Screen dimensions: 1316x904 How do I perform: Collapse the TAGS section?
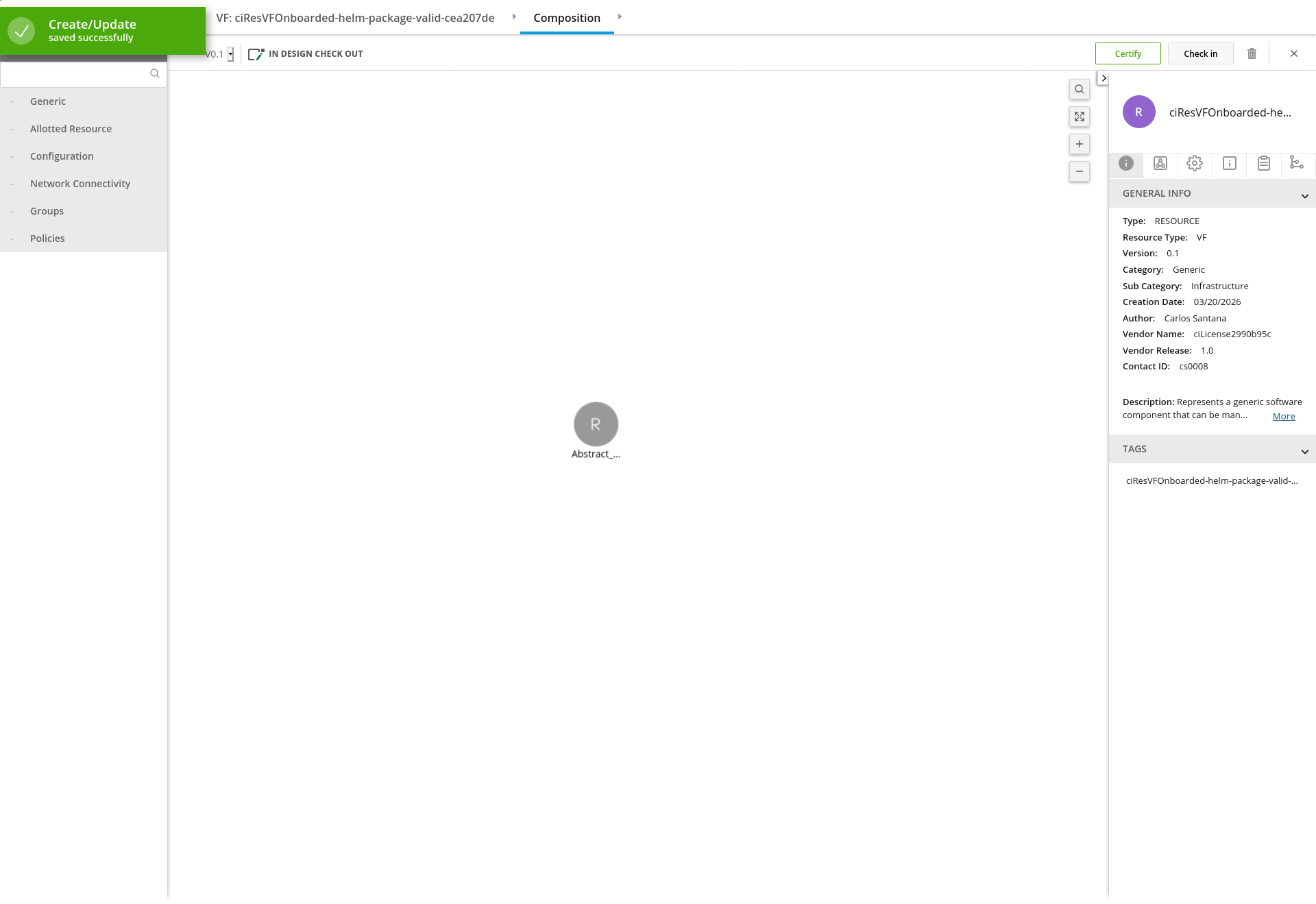coord(1304,451)
